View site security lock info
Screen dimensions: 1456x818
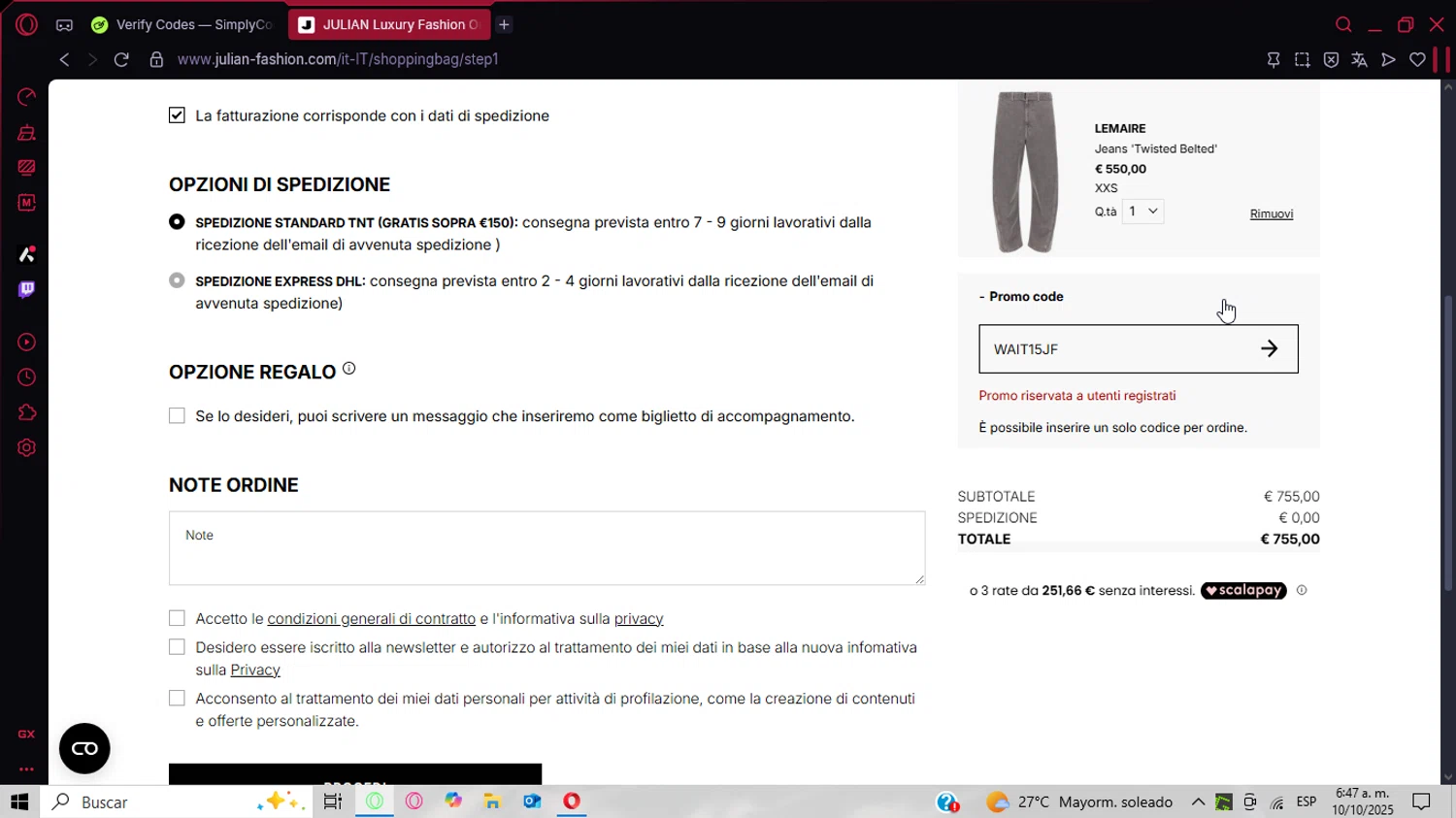156,59
